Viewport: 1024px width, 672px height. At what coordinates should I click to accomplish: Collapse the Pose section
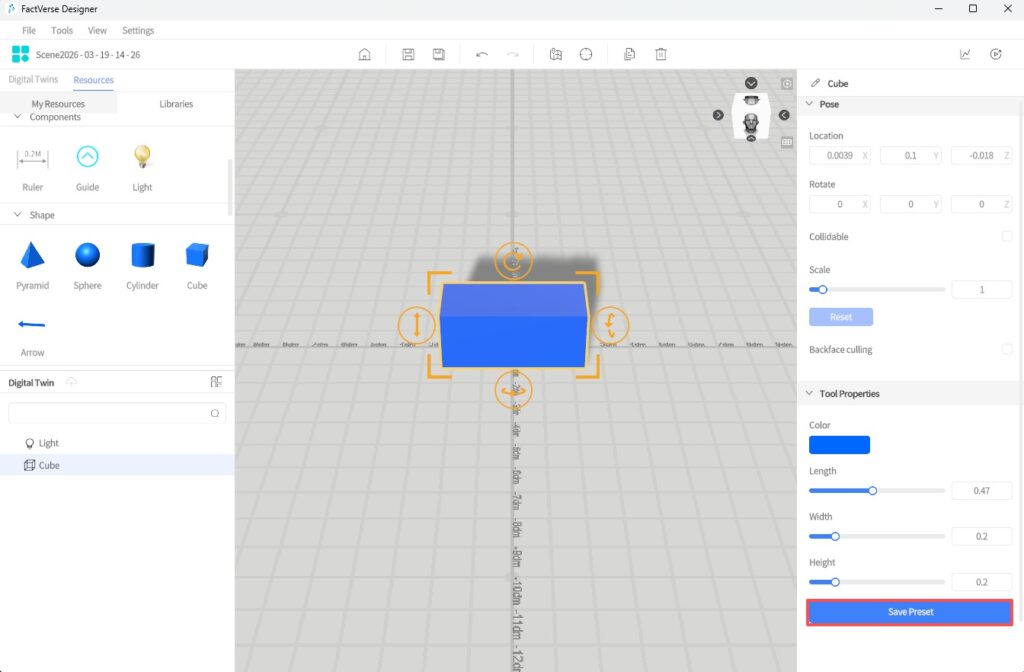point(810,104)
